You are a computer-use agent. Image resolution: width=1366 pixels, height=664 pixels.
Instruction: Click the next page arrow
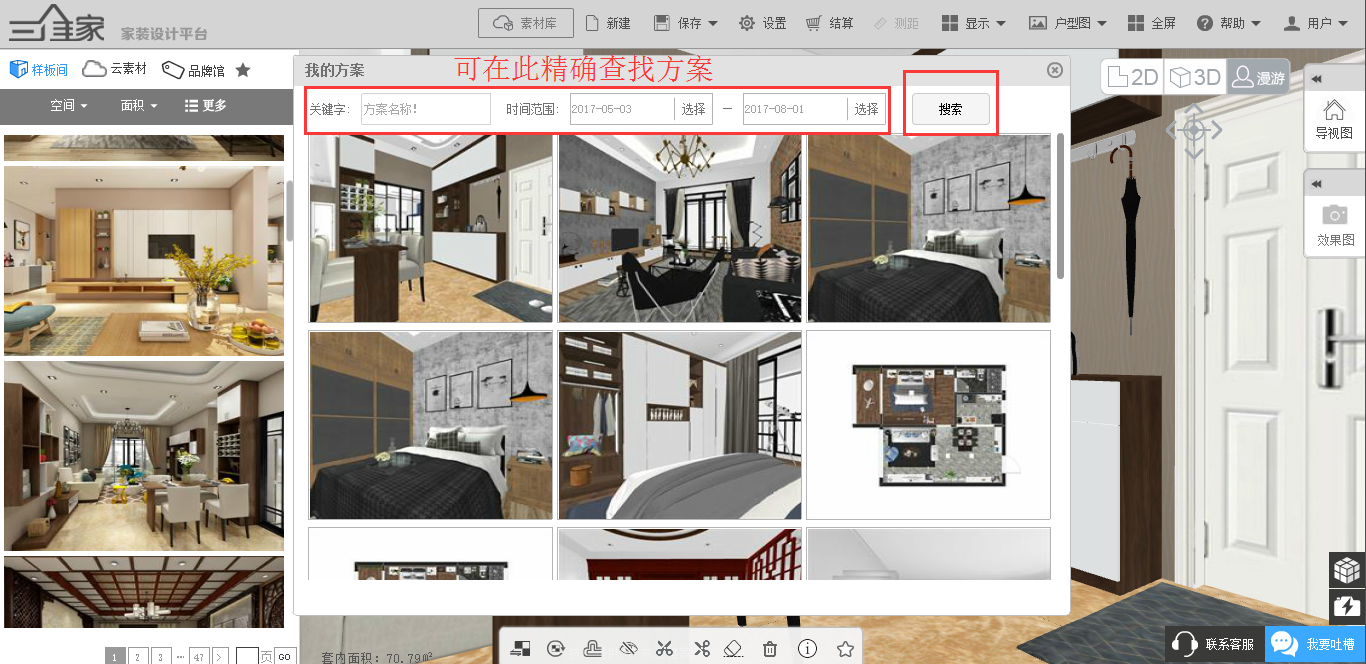[x=220, y=656]
